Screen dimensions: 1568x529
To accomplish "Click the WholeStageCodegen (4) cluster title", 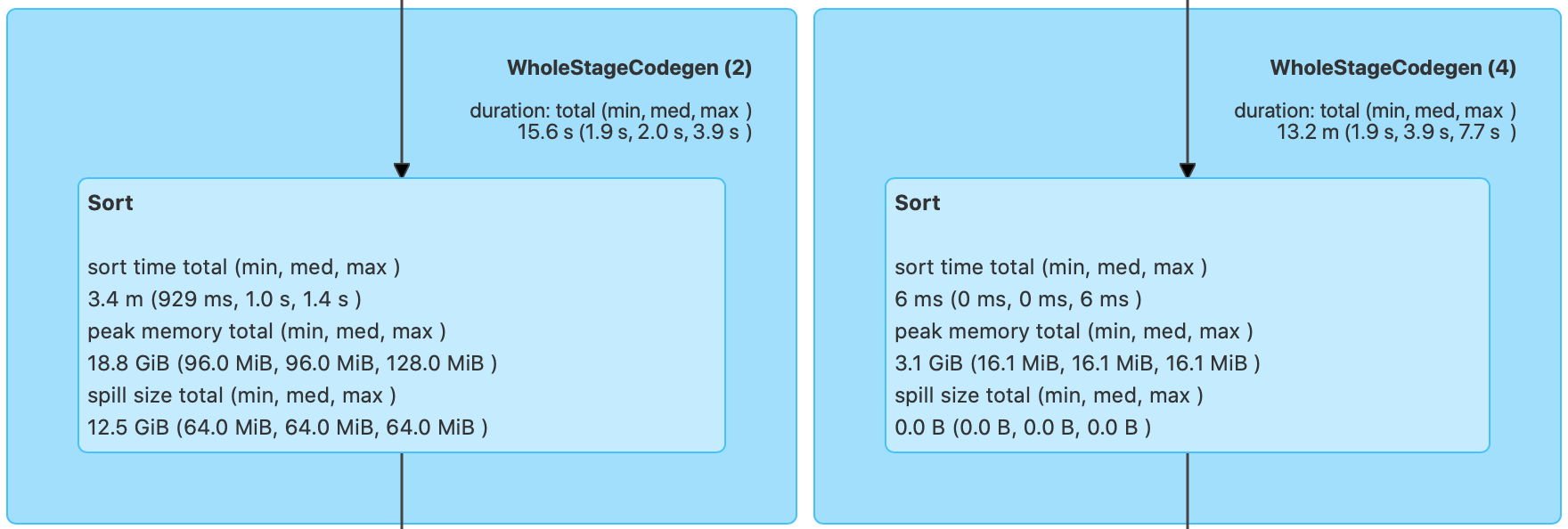I will 1392,68.
